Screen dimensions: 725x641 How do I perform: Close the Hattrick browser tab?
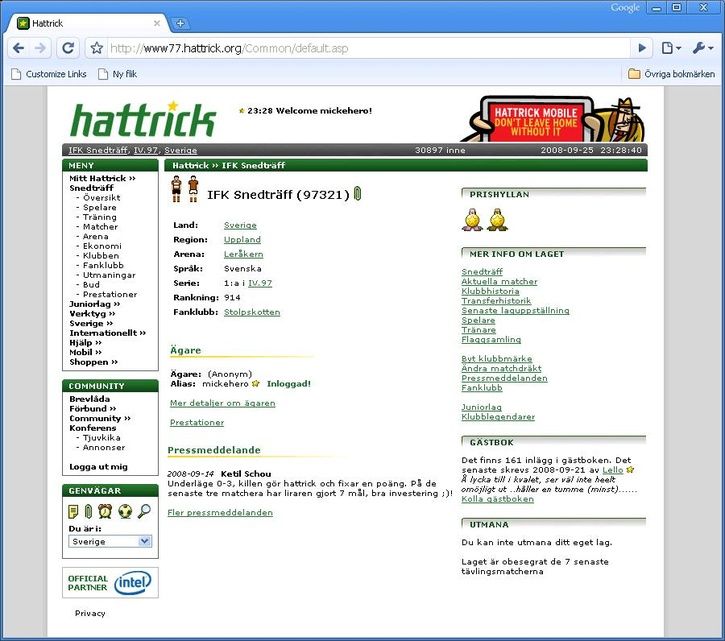tap(157, 23)
